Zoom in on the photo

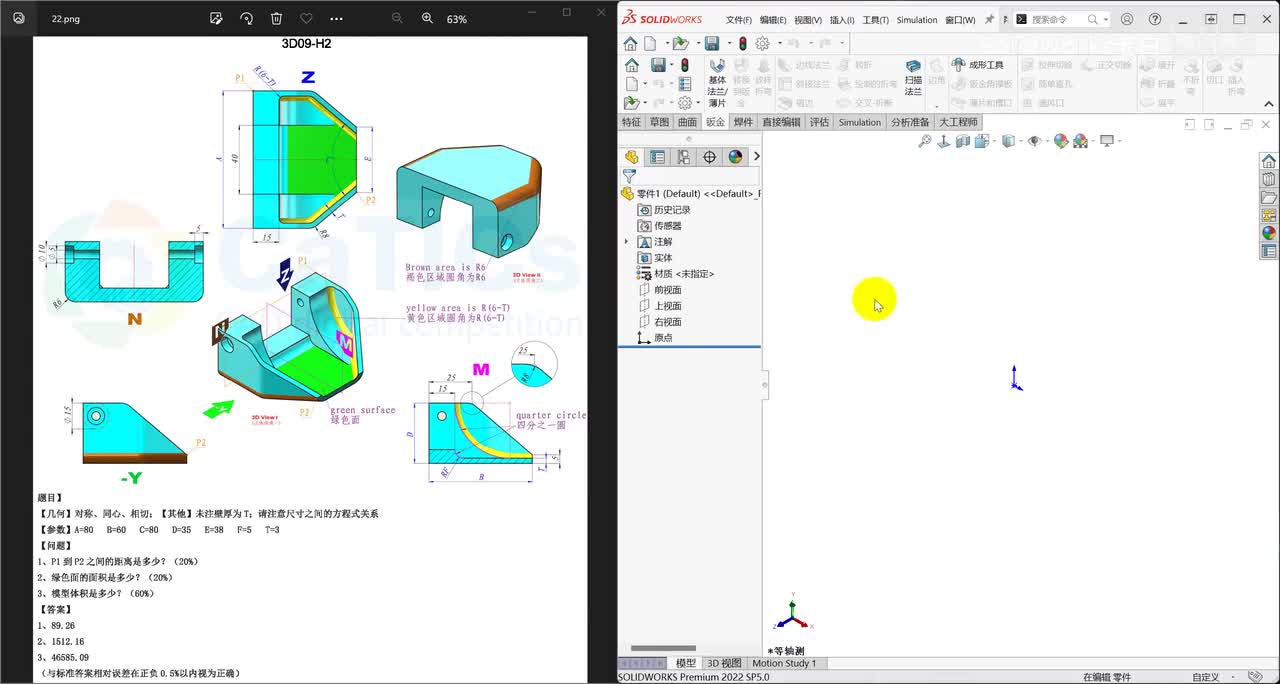coord(427,19)
